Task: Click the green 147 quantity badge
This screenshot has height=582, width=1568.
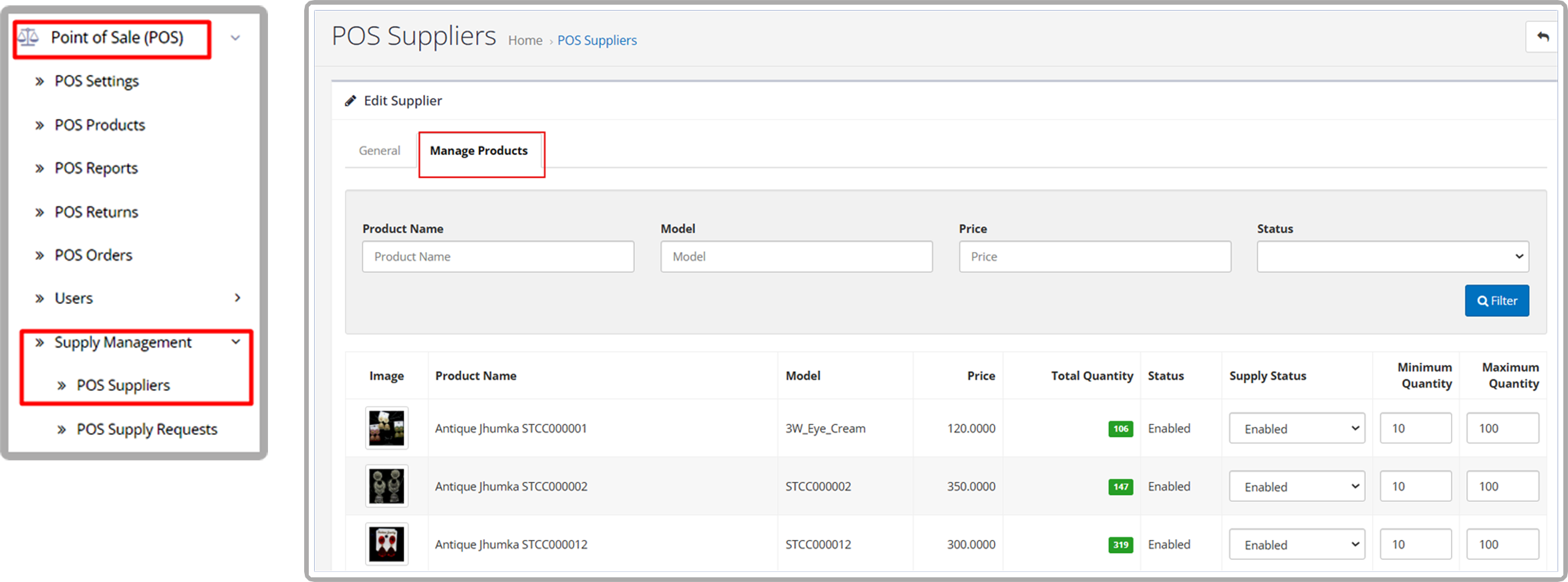Action: 1120,486
